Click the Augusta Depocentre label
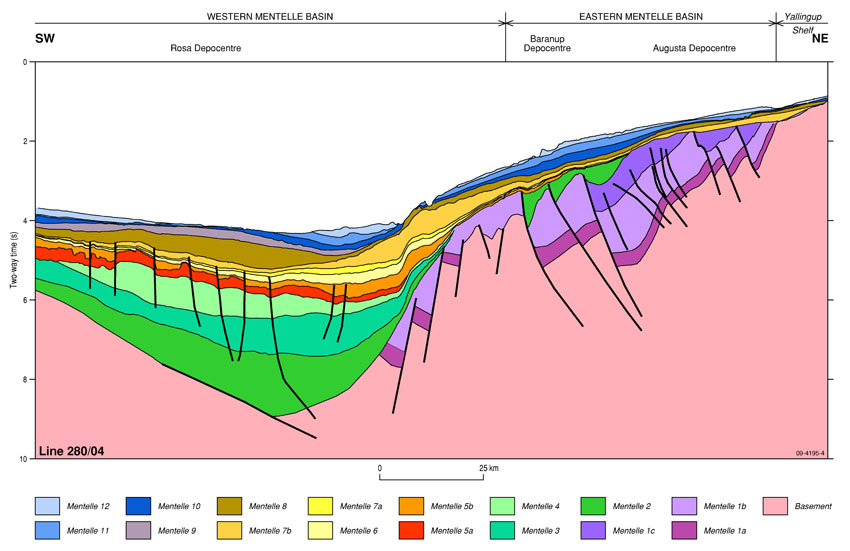This screenshot has height=551, width=850. tap(694, 48)
